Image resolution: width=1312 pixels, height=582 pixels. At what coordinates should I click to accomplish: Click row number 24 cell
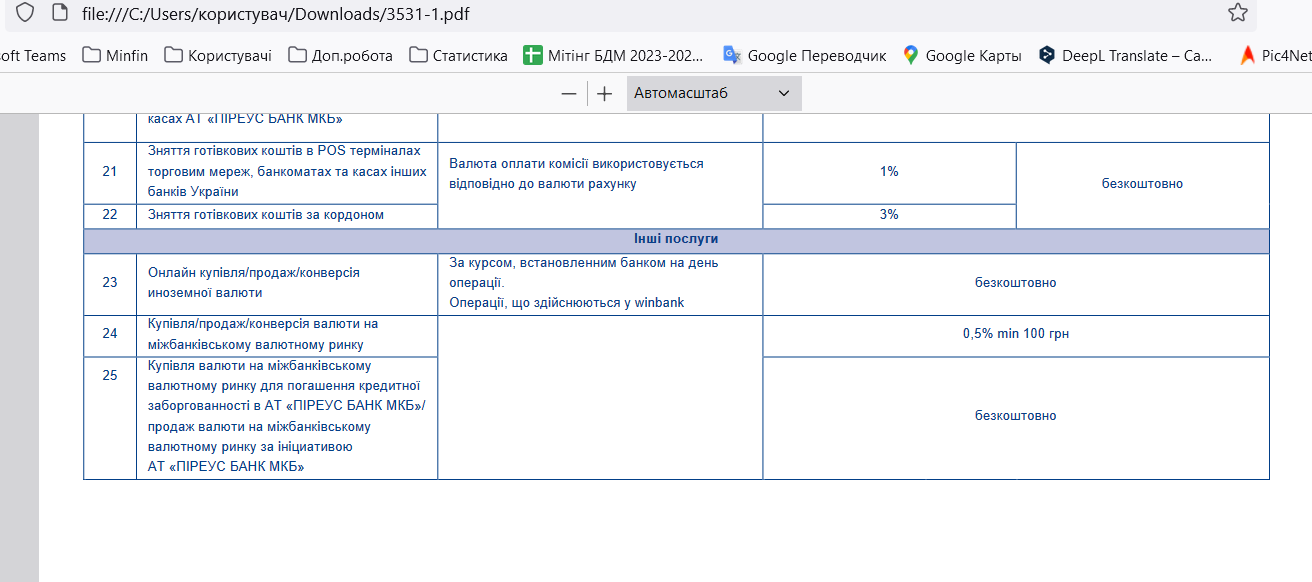pos(110,335)
